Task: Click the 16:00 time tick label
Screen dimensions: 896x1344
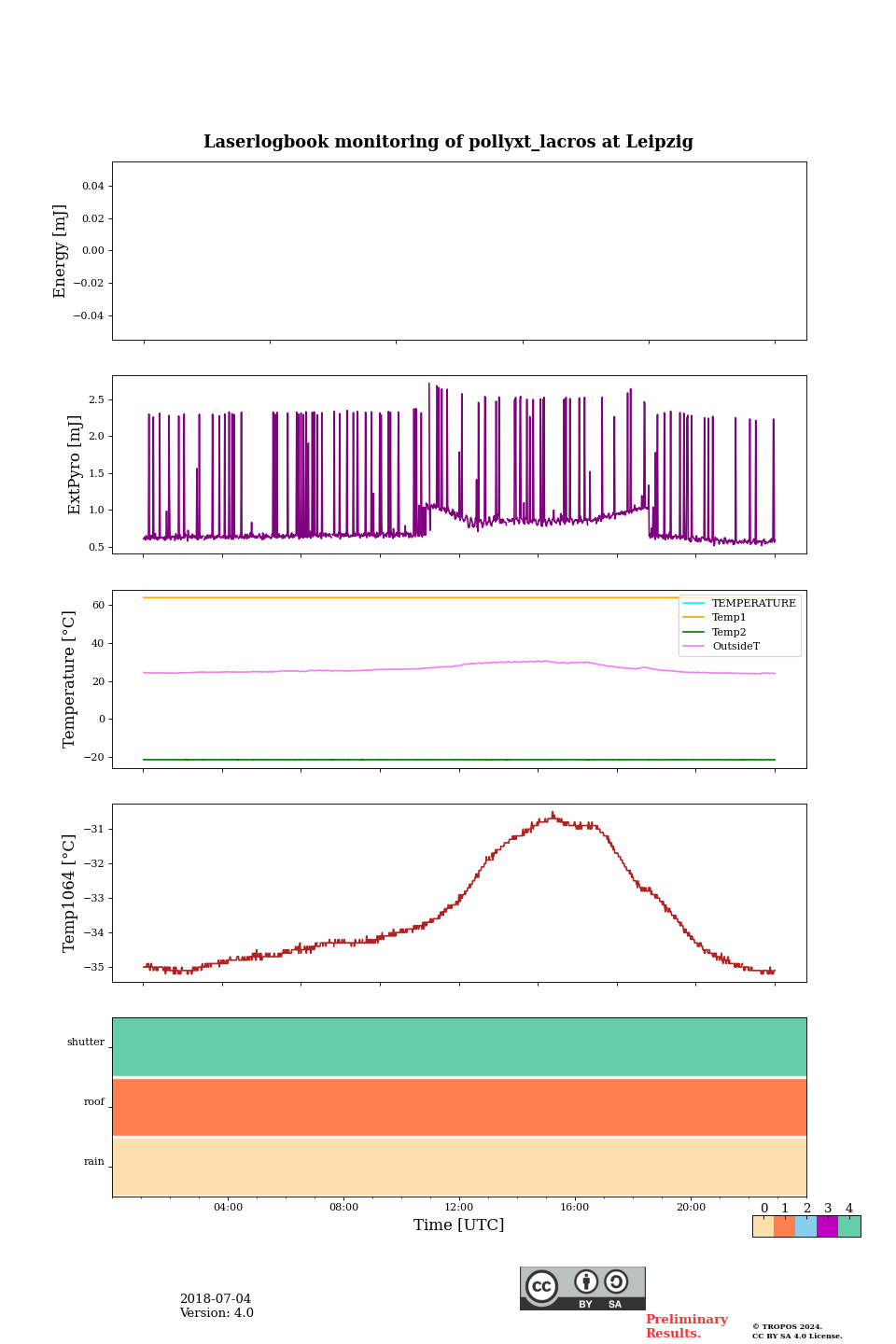Action: tap(575, 1207)
